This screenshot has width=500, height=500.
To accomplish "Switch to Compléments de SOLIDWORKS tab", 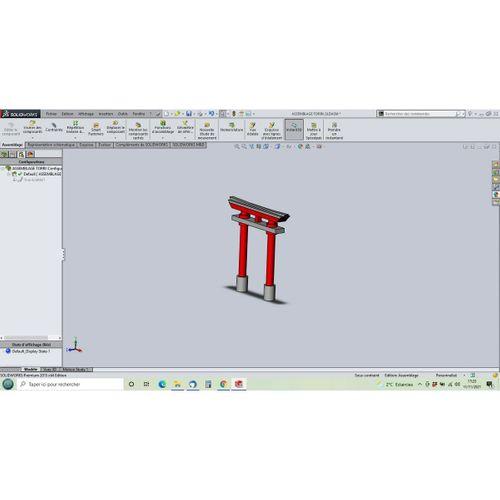I will [x=142, y=145].
